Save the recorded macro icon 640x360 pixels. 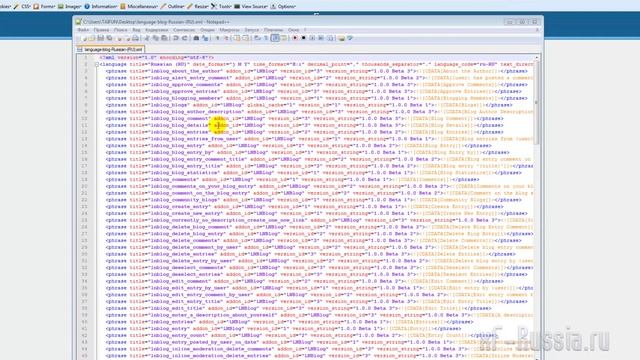(x=330, y=38)
